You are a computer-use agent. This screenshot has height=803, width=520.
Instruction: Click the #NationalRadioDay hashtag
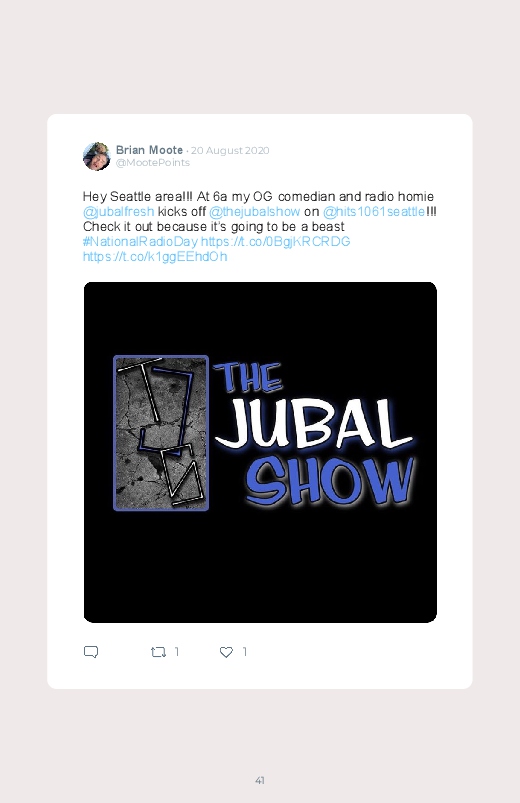click(x=140, y=241)
